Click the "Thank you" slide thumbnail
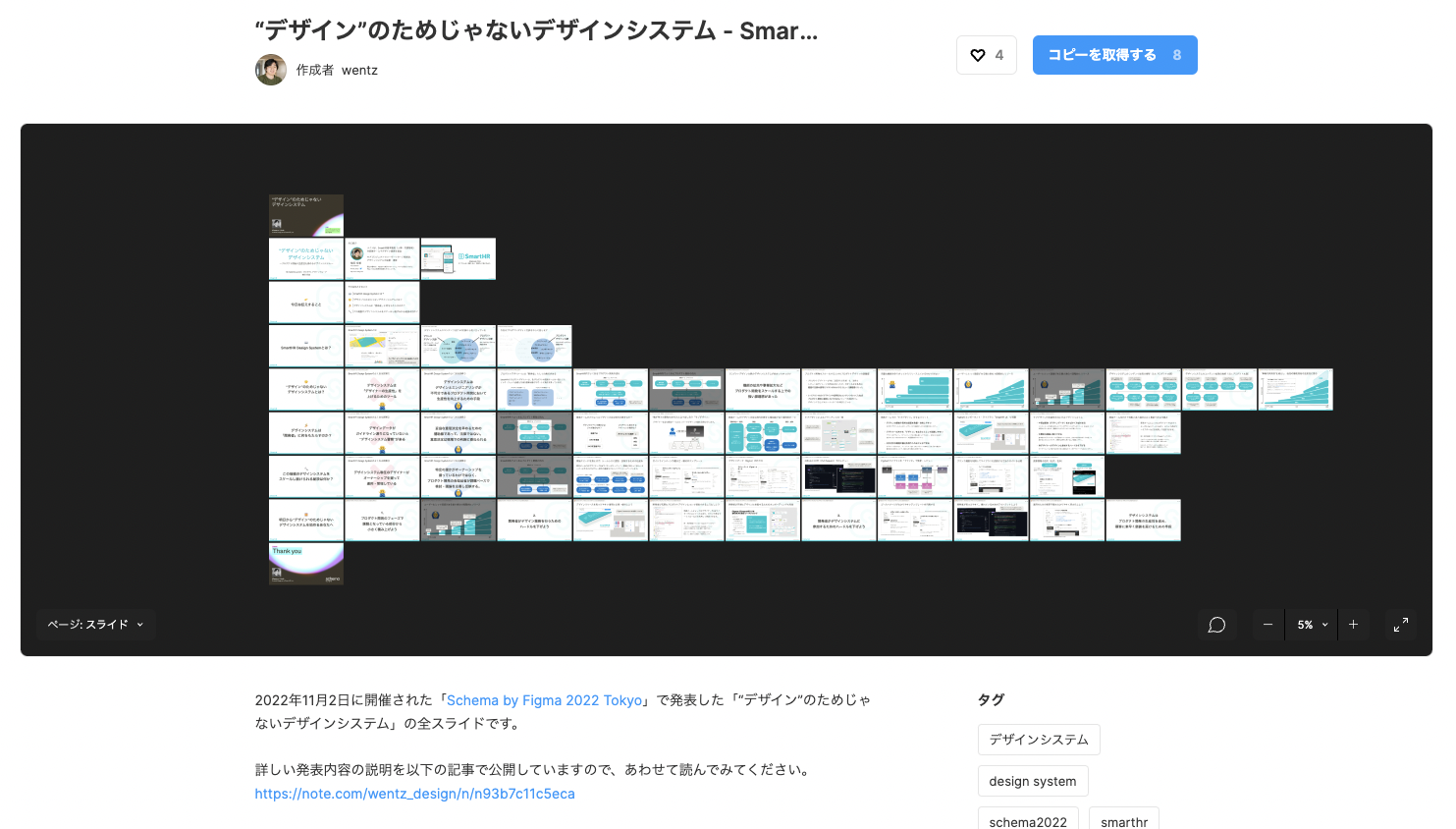 pos(305,564)
